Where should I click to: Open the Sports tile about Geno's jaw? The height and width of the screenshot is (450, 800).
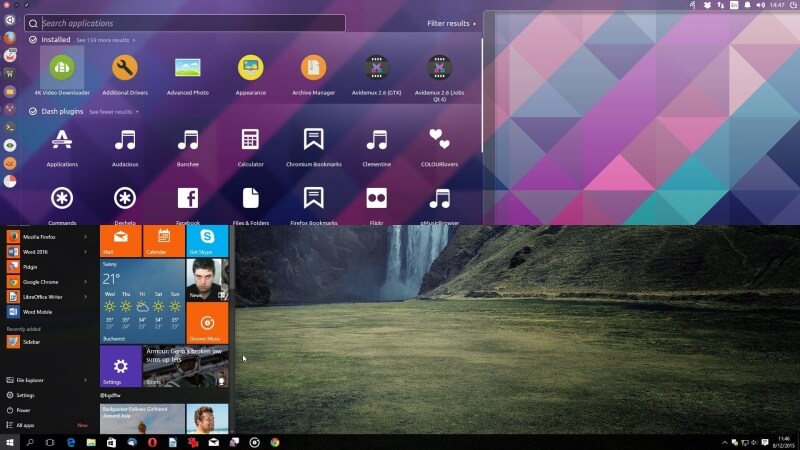(x=186, y=366)
